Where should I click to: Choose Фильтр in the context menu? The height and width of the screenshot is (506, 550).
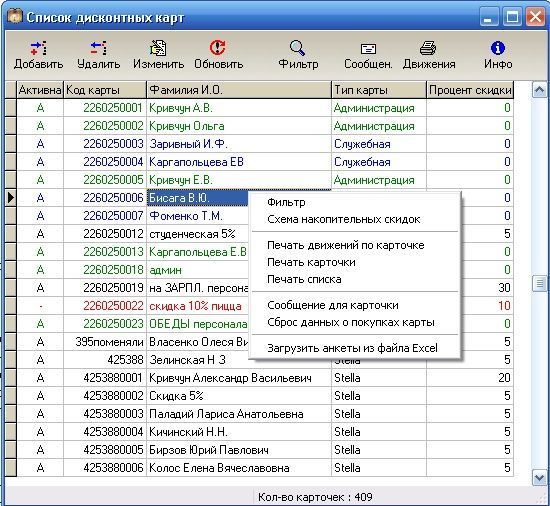[286, 202]
